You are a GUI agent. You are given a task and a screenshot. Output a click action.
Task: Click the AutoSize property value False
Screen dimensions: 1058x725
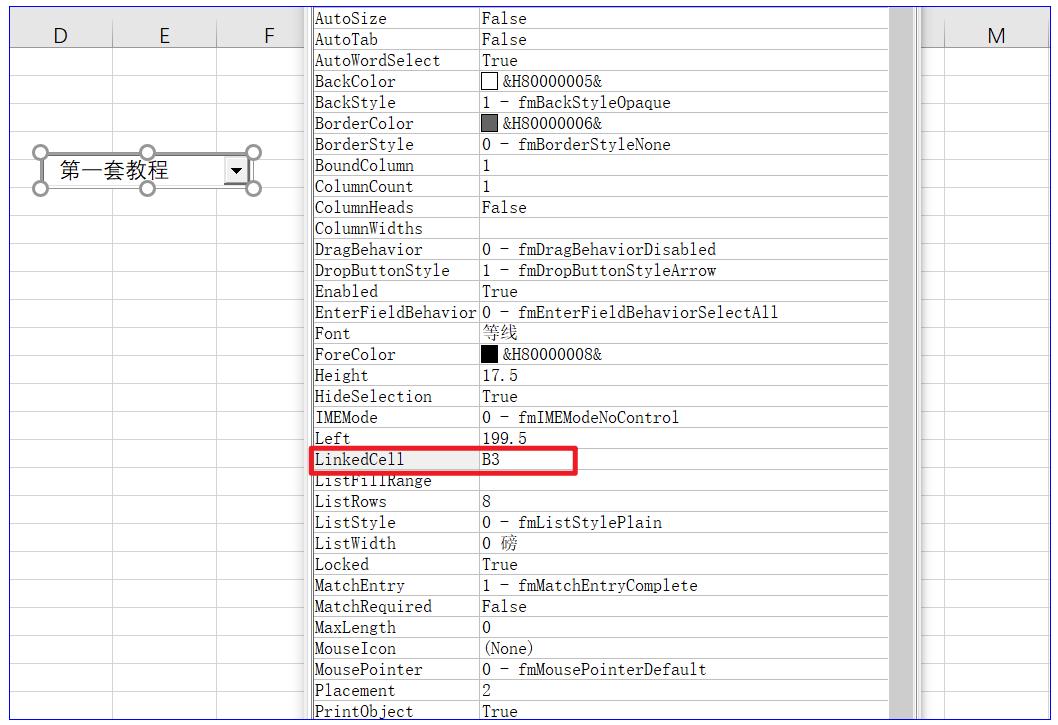(x=504, y=18)
